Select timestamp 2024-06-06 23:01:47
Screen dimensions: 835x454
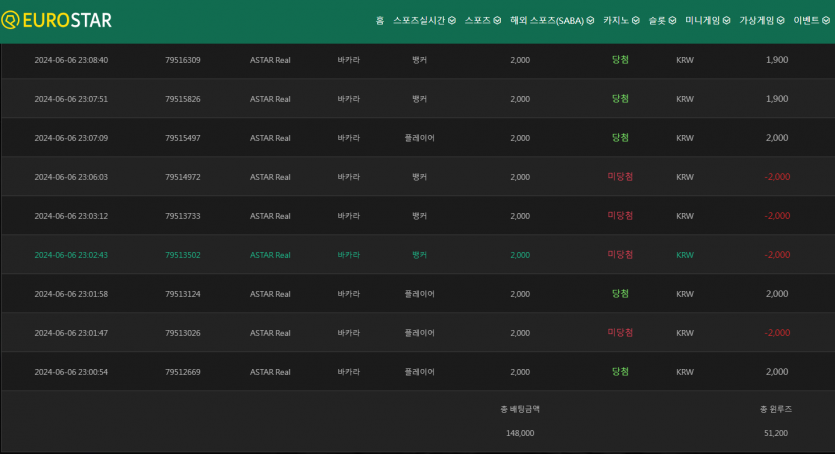tap(71, 333)
